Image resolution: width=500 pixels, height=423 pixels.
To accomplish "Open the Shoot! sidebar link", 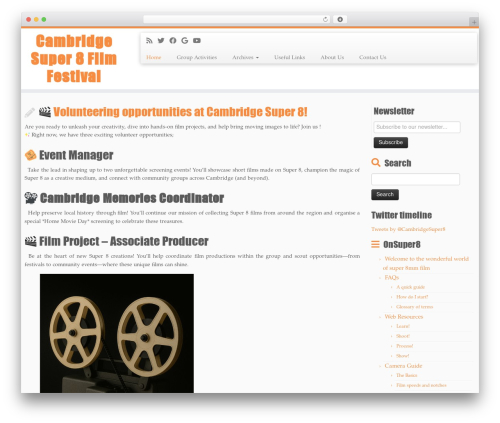I will [x=403, y=336].
